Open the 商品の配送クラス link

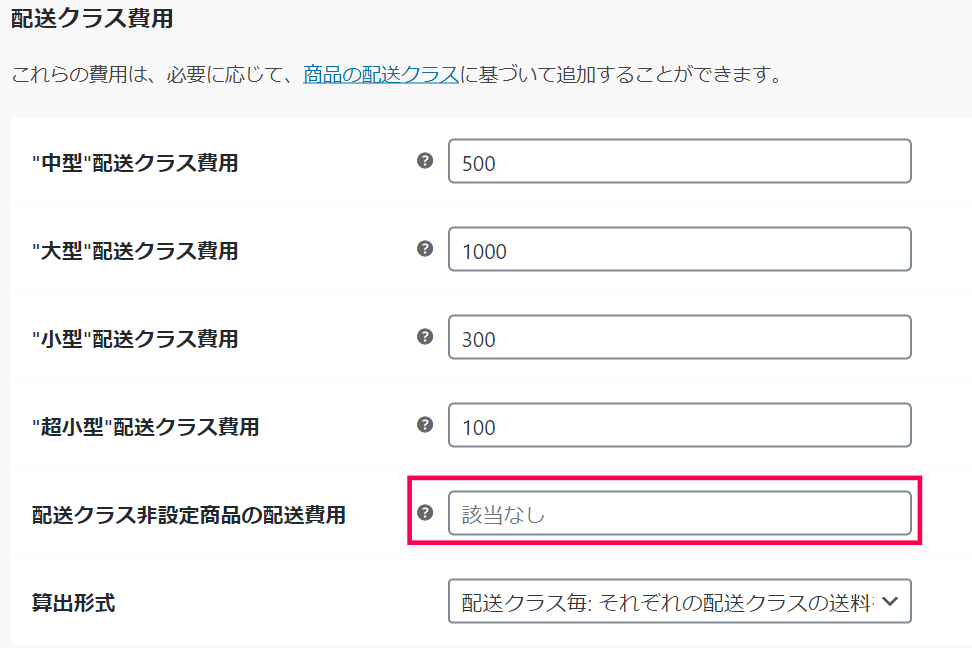point(381,75)
